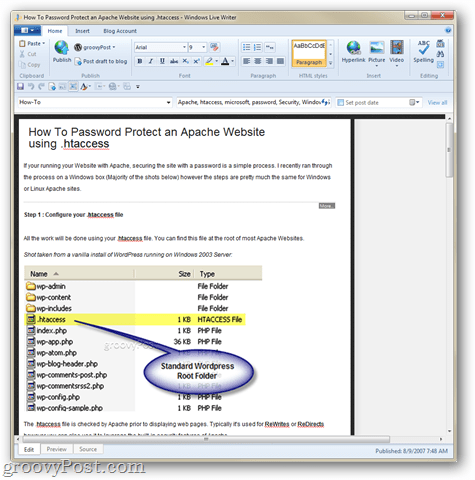This screenshot has height=480, width=475.
Task: Click the post title heading text
Action: point(147,138)
